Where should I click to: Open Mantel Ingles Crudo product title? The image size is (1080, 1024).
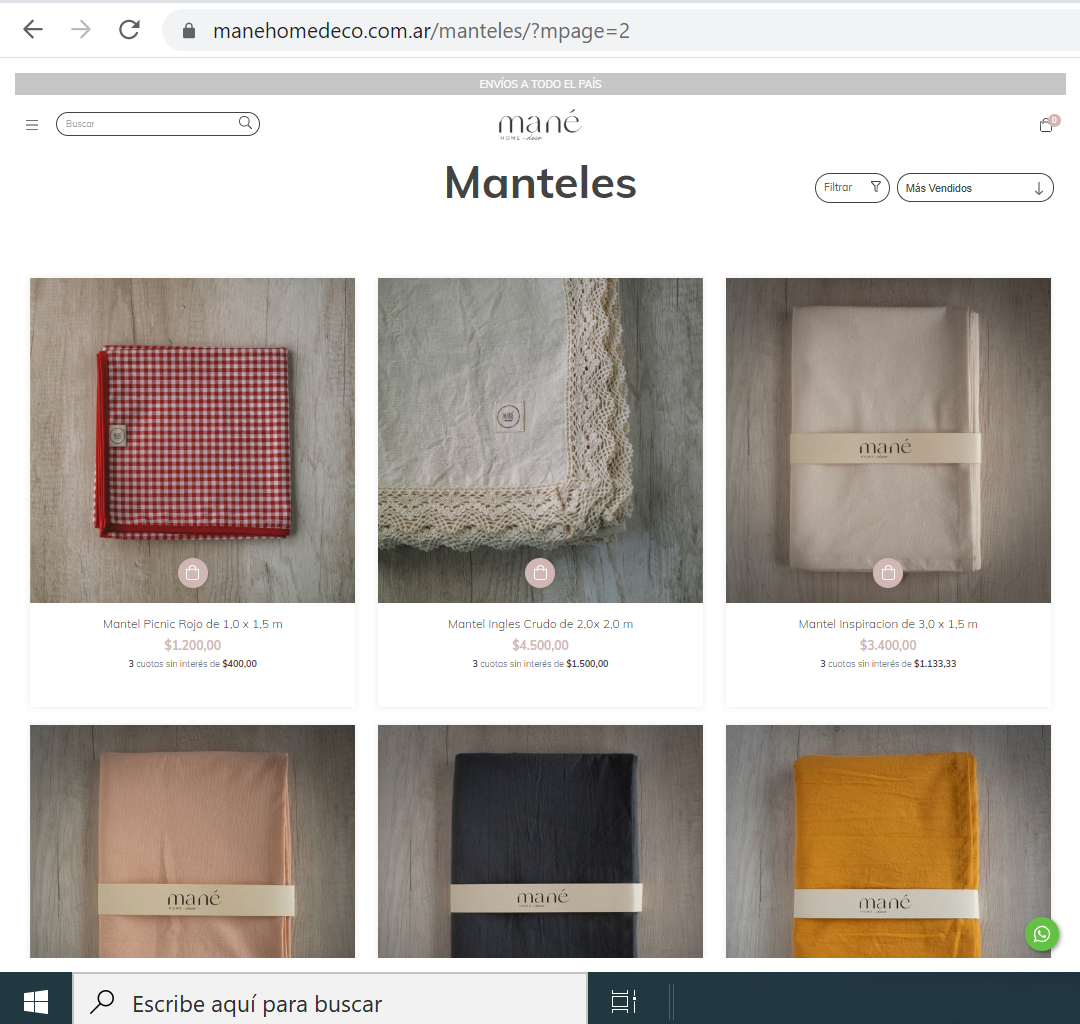point(540,624)
